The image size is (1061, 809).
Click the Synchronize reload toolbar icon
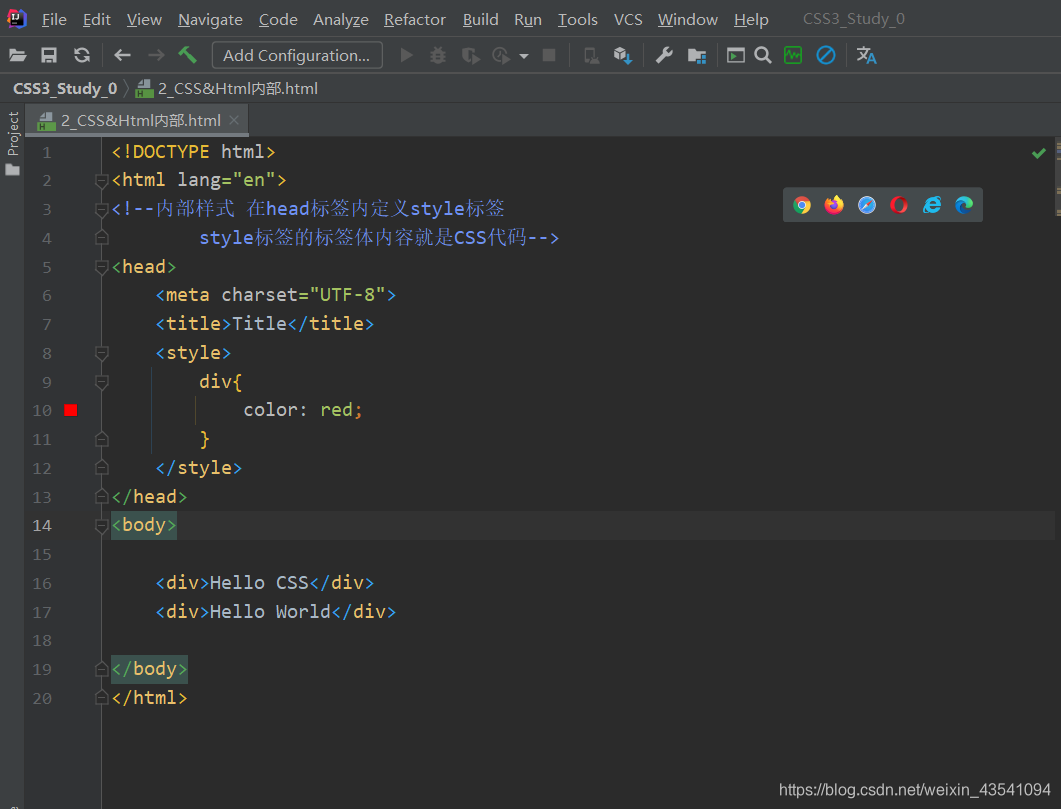(84, 55)
